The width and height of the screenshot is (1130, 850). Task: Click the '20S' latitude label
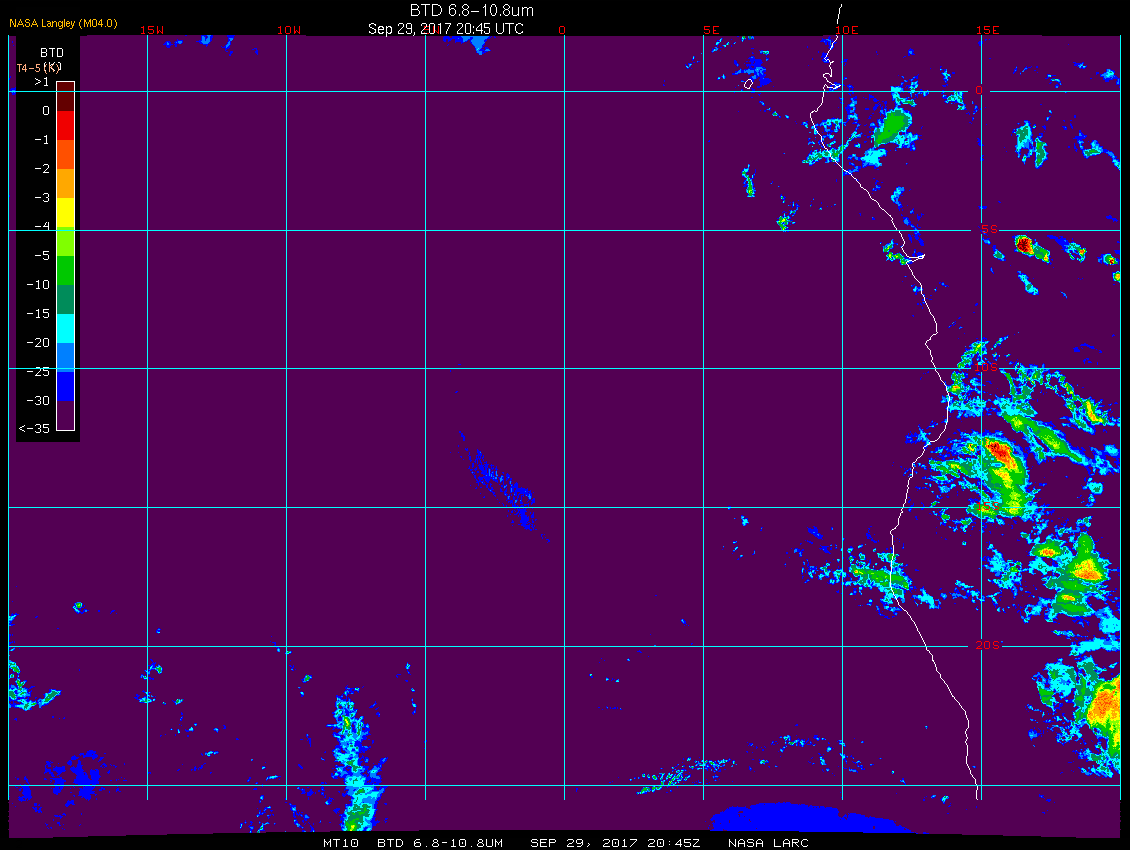coord(988,645)
